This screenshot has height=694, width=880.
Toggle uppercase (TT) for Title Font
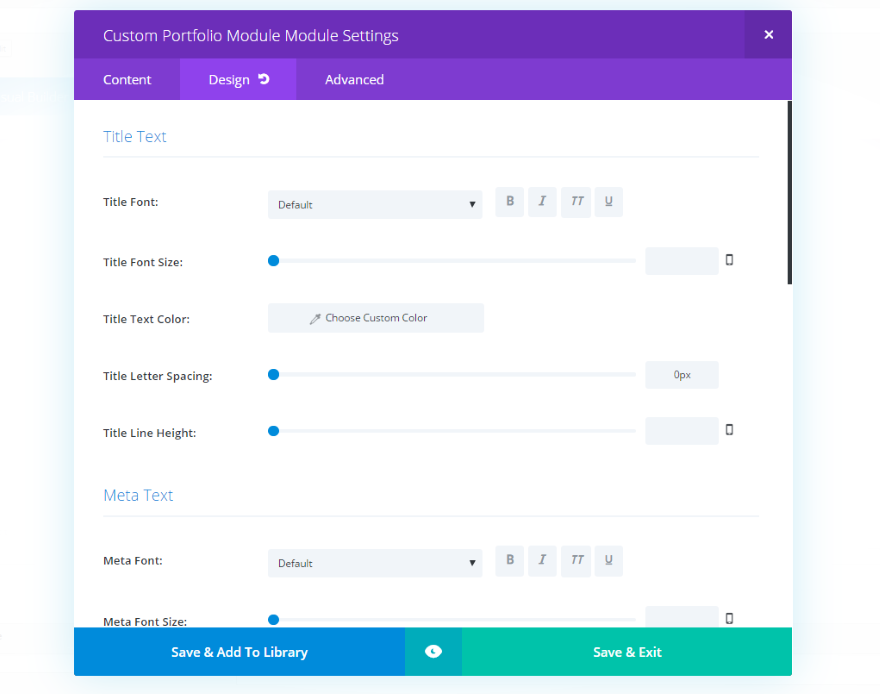(x=576, y=202)
